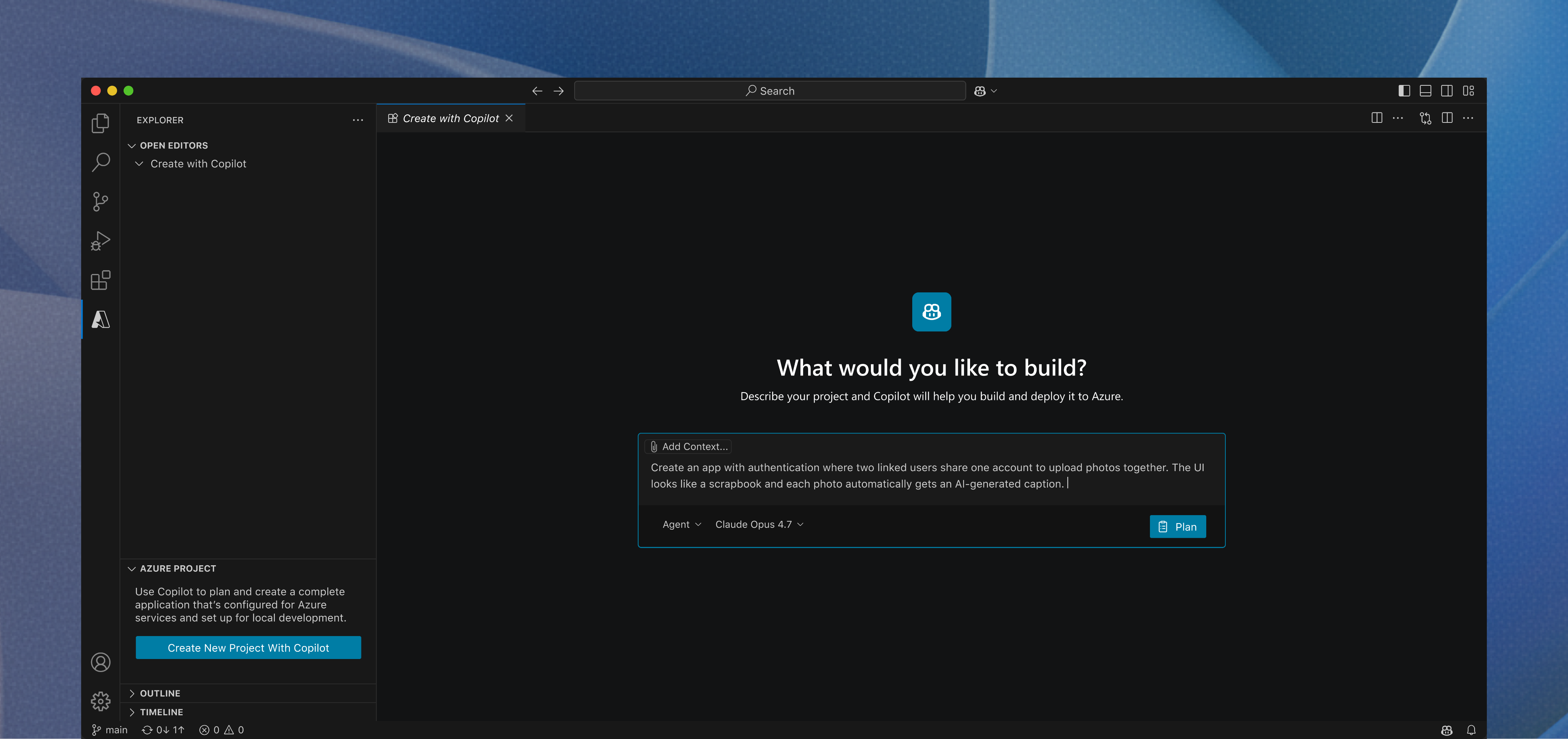Go back with the left arrow
This screenshot has height=739, width=1568.
pos(537,91)
